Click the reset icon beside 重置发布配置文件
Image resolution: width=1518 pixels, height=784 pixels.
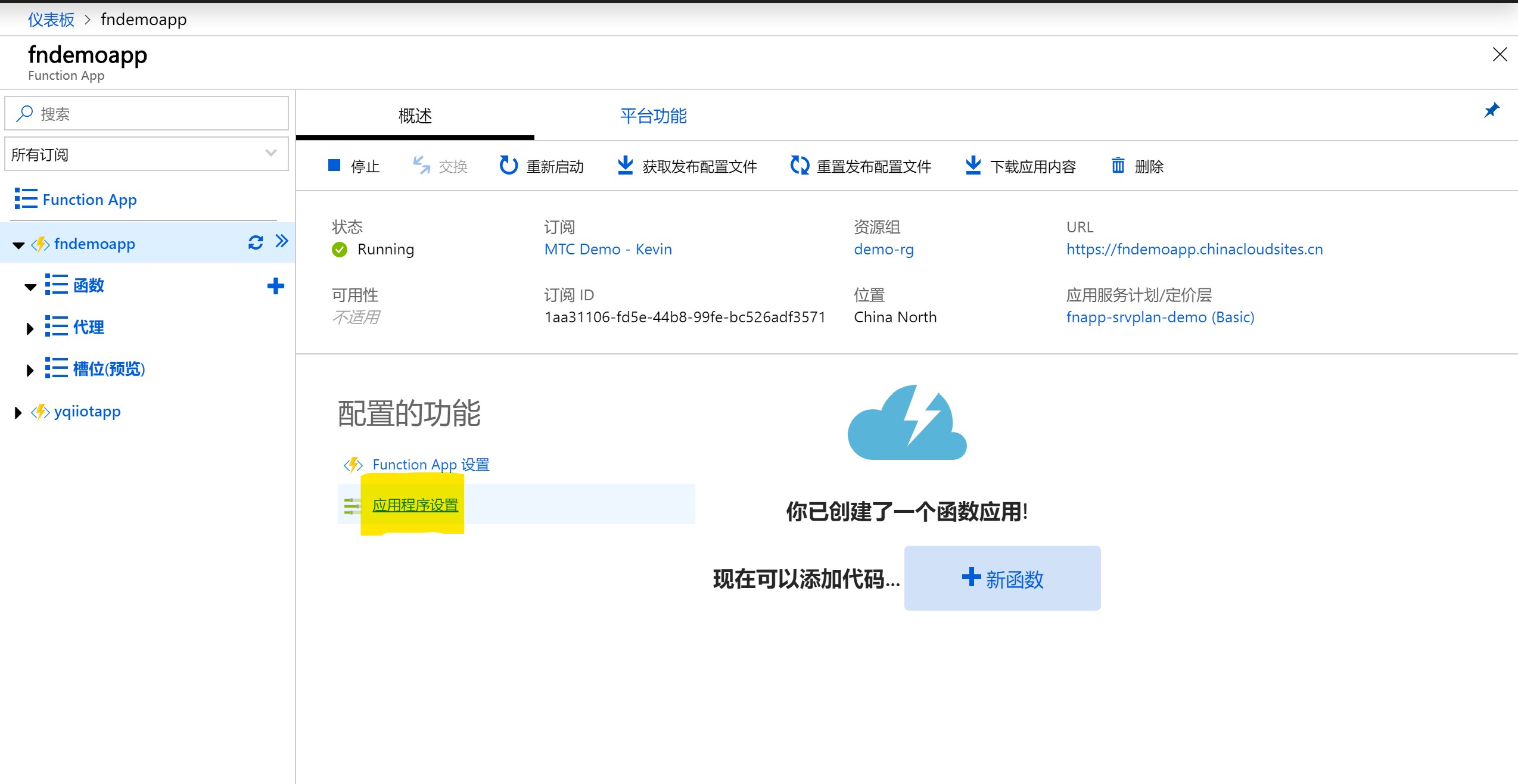pos(800,165)
